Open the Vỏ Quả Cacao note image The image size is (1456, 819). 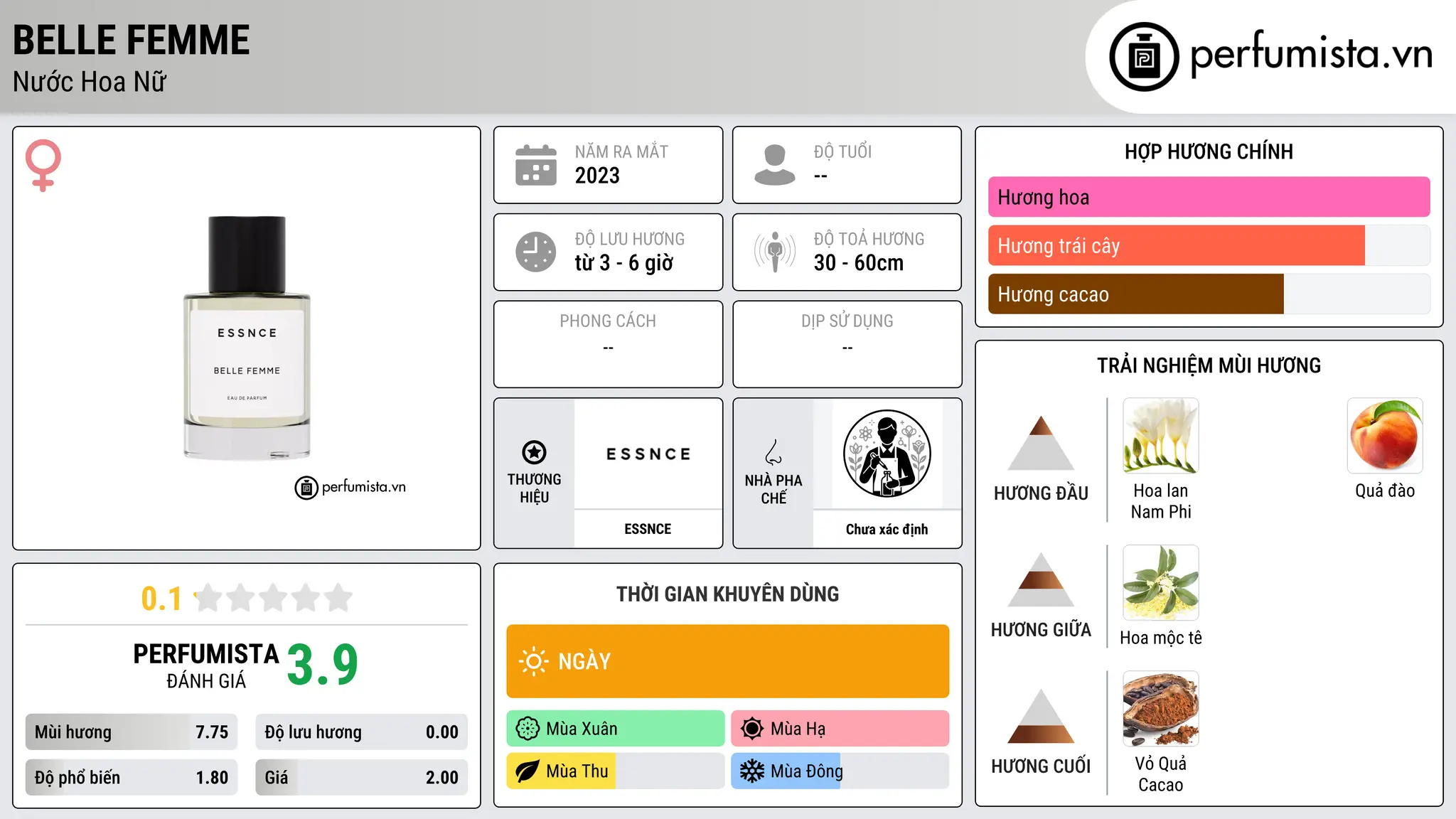[x=1161, y=709]
